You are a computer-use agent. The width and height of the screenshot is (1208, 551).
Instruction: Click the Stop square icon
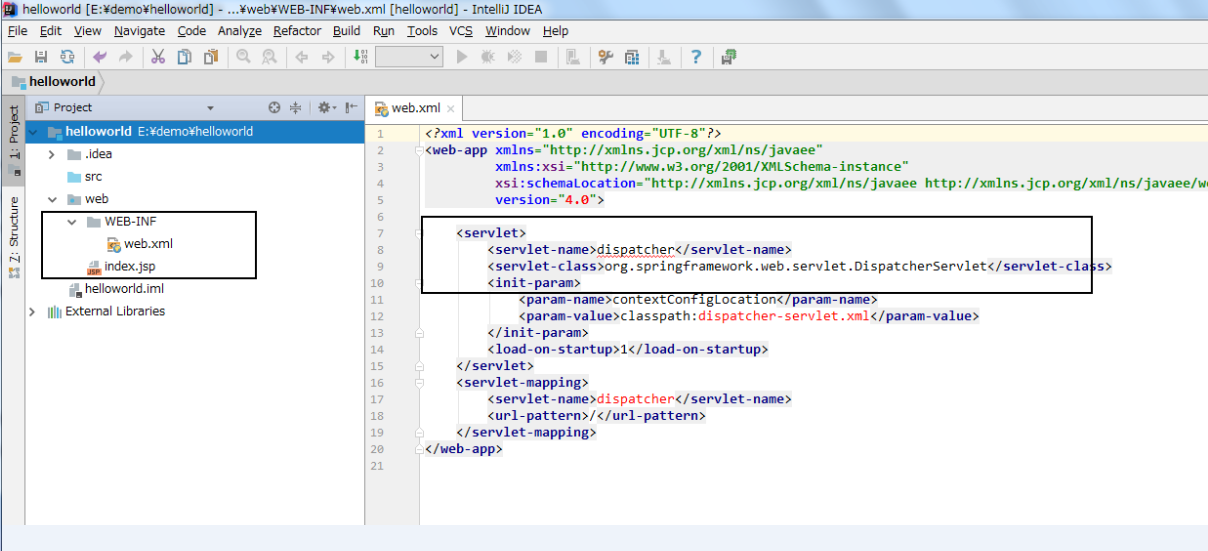tap(541, 57)
